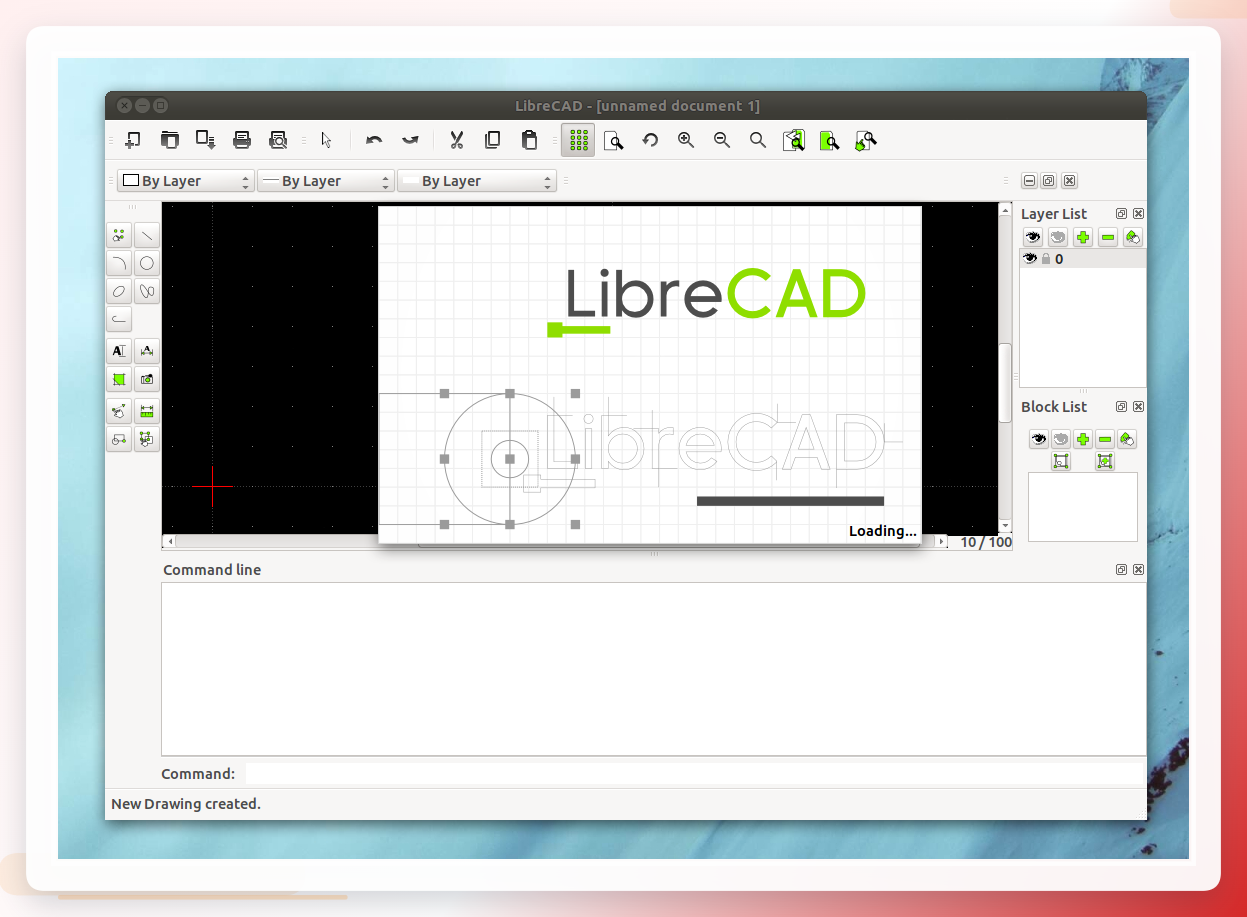Add a new layer
Viewport: 1247px width, 917px height.
pyautogui.click(x=1083, y=237)
